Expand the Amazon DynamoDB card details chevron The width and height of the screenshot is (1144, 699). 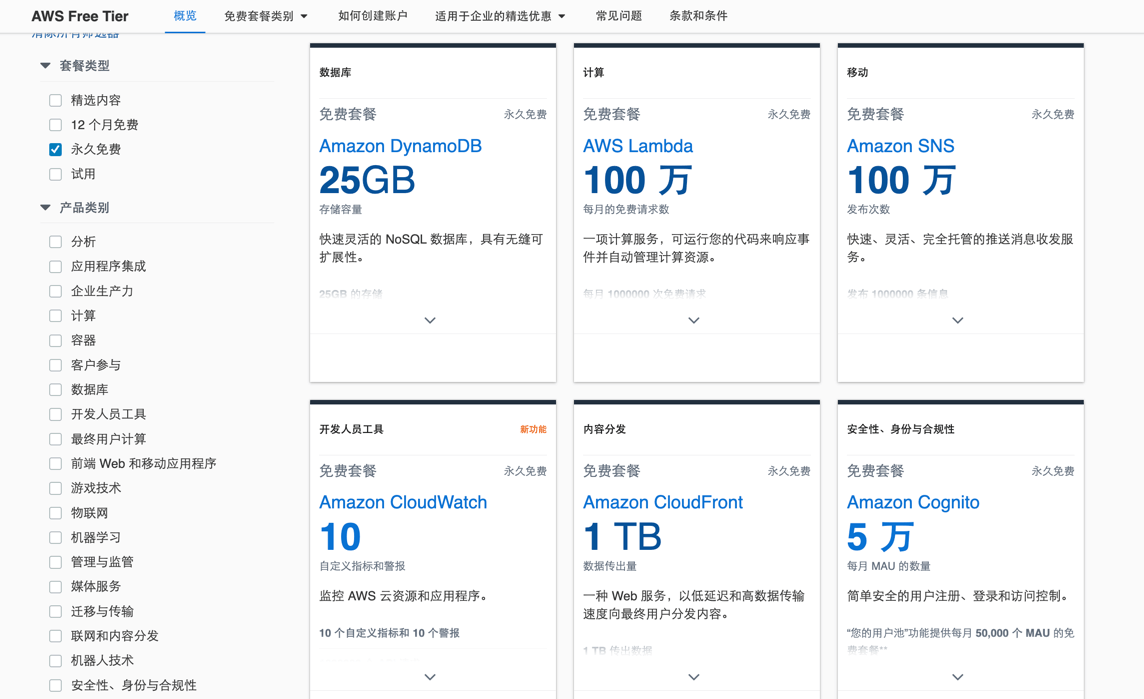pos(430,321)
